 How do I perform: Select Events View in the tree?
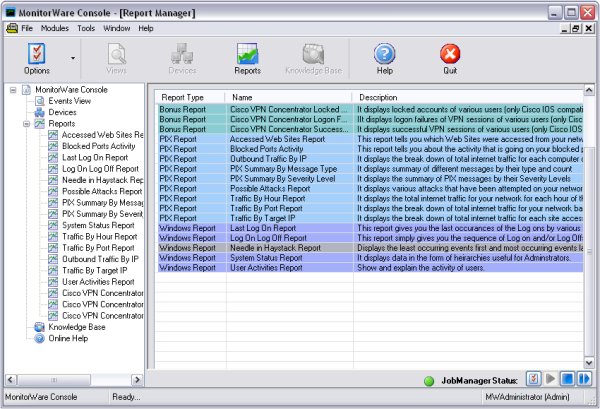point(69,101)
